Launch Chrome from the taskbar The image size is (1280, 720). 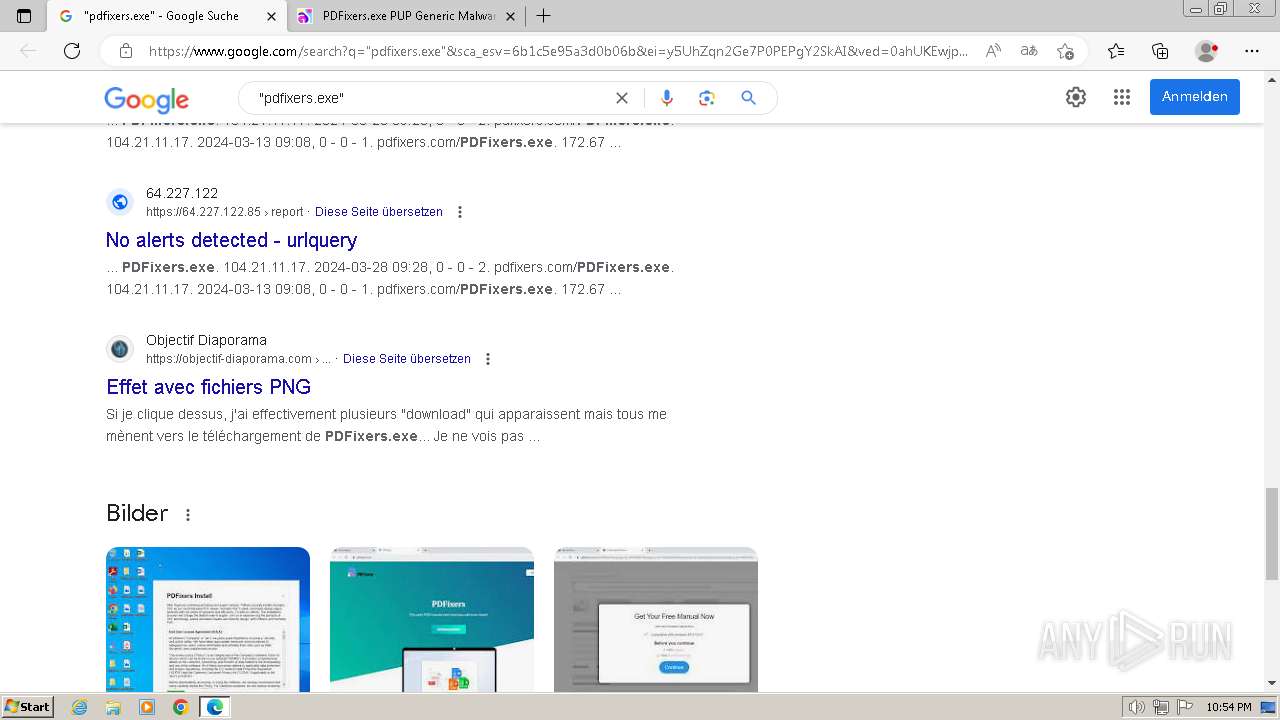pyautogui.click(x=180, y=707)
